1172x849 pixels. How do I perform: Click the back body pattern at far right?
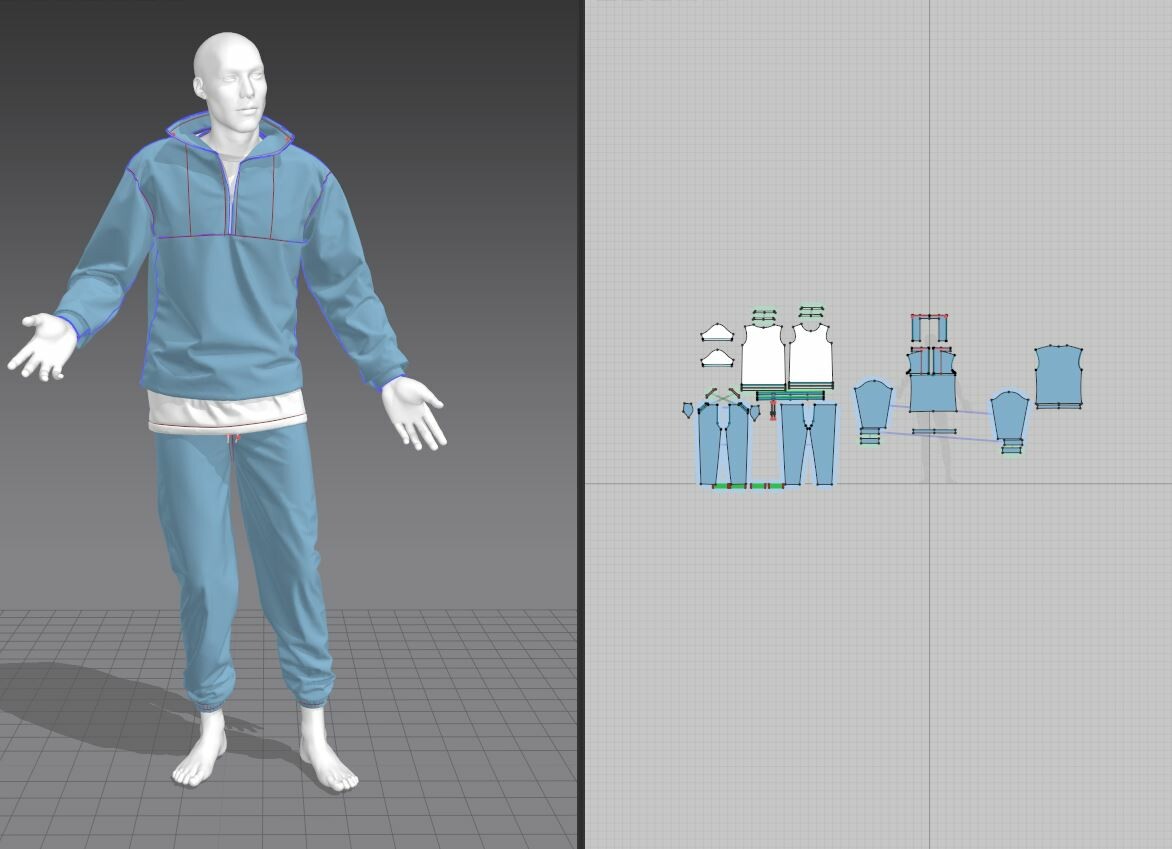tap(1058, 374)
